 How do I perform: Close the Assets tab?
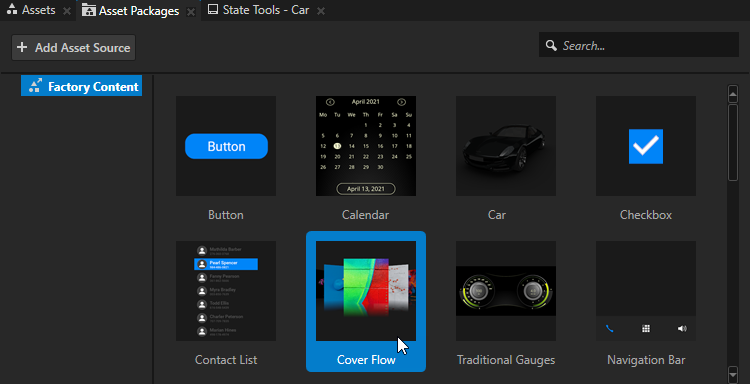[67, 11]
